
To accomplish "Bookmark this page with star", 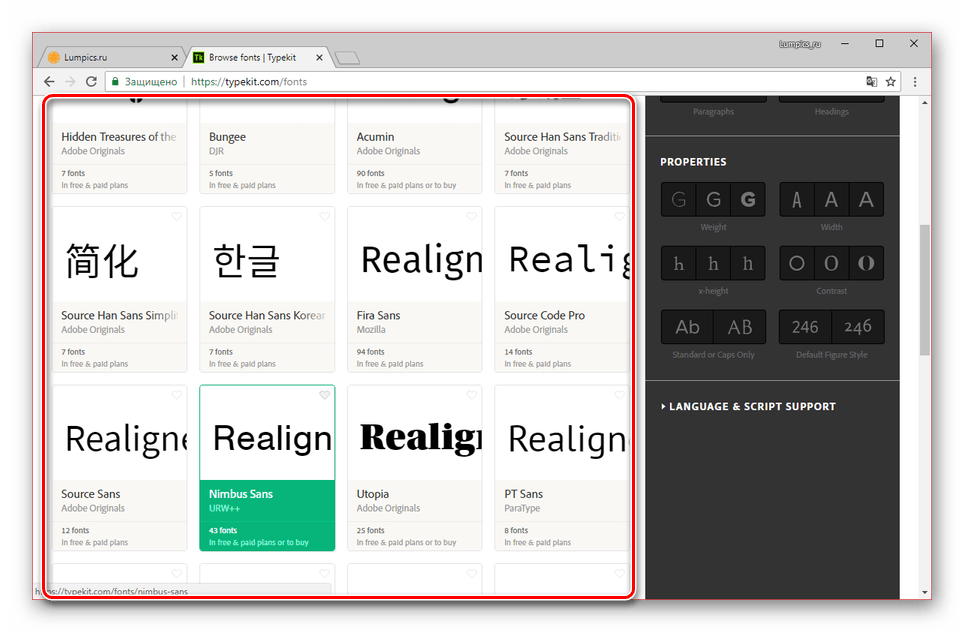I will point(890,81).
